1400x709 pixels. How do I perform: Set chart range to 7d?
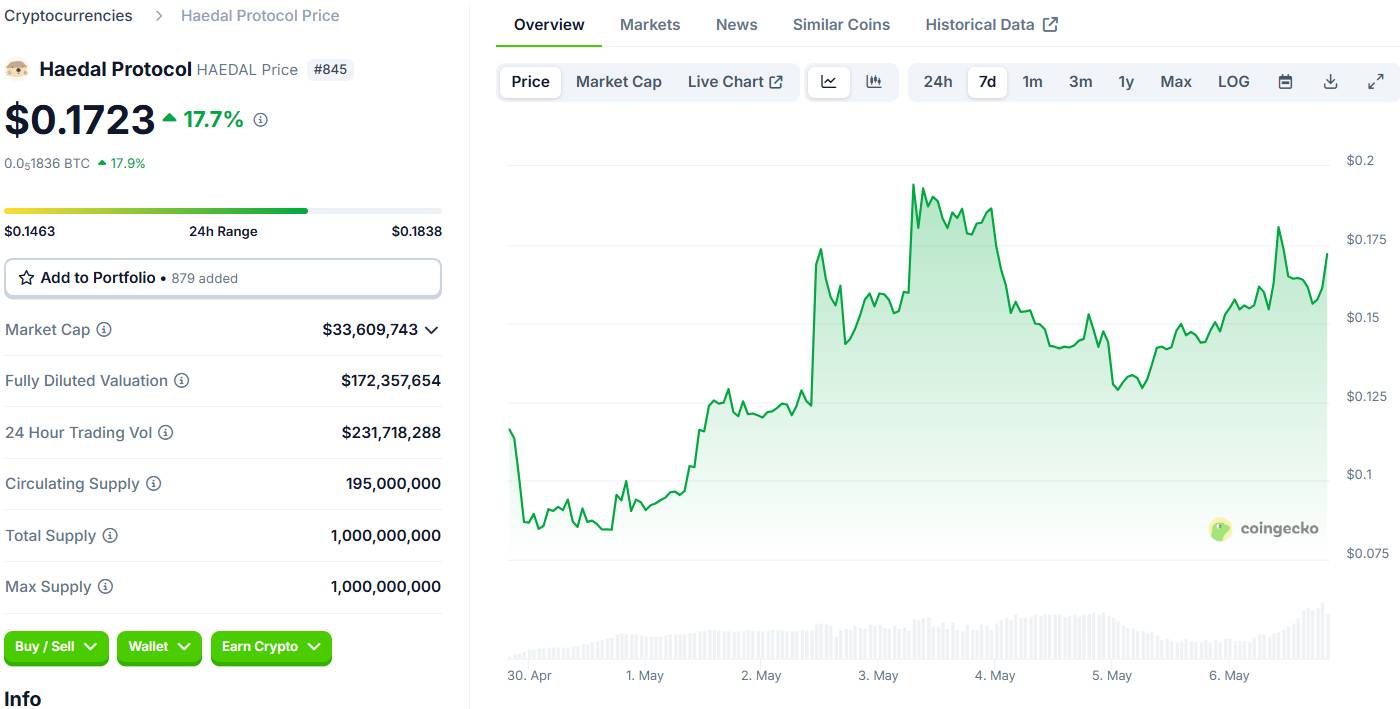coord(987,82)
